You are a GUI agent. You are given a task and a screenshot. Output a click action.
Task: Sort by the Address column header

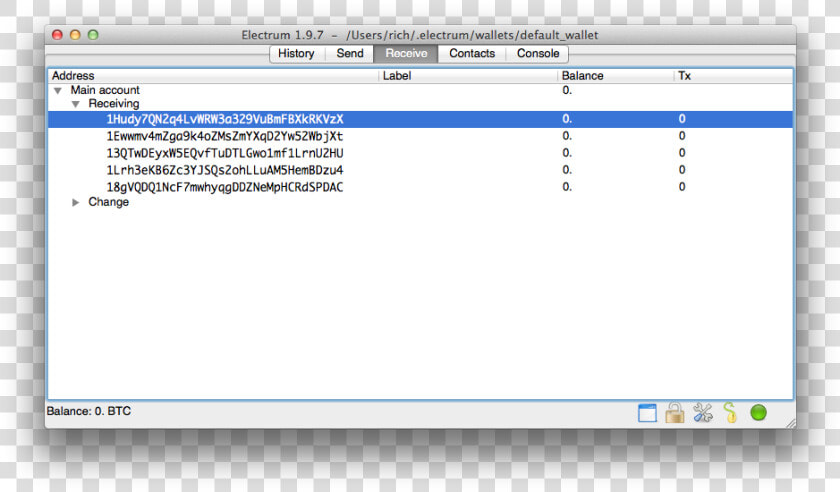[213, 76]
